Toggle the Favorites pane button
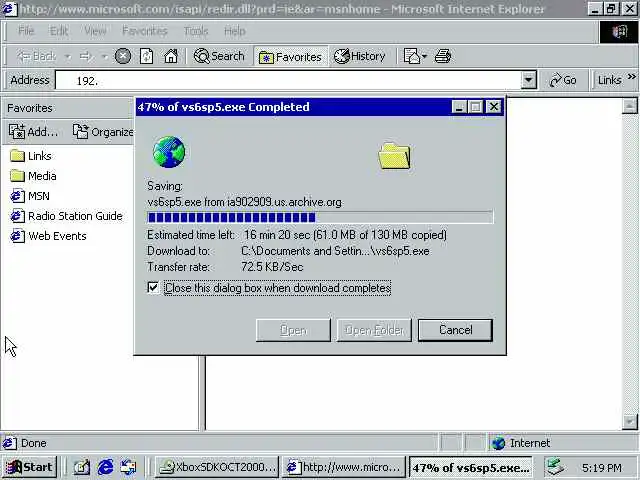640x480 pixels. [x=290, y=57]
